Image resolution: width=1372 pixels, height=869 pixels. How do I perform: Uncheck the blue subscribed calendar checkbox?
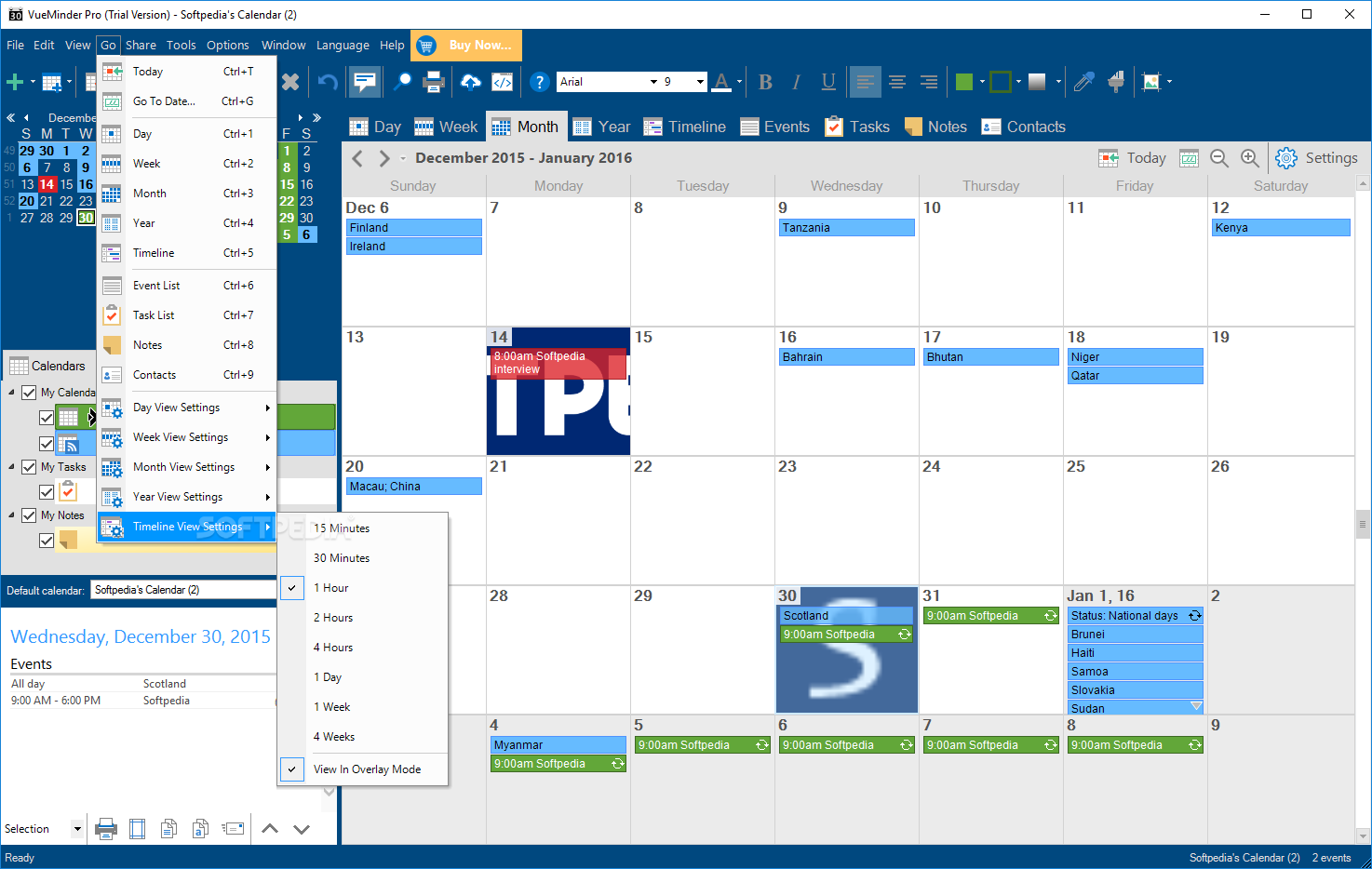point(47,444)
